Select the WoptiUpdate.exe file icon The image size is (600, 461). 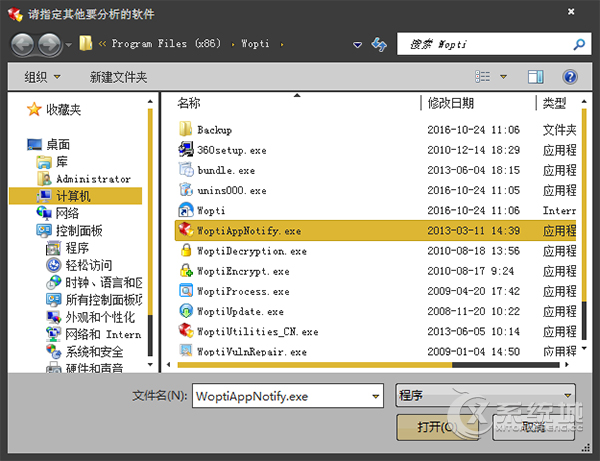(186, 311)
